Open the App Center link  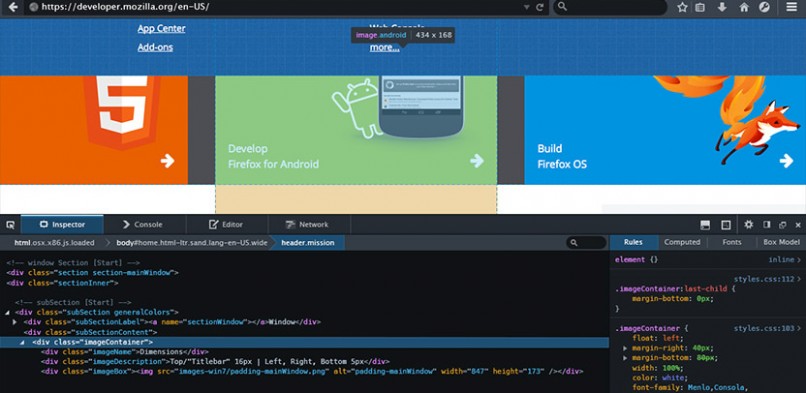pos(161,29)
